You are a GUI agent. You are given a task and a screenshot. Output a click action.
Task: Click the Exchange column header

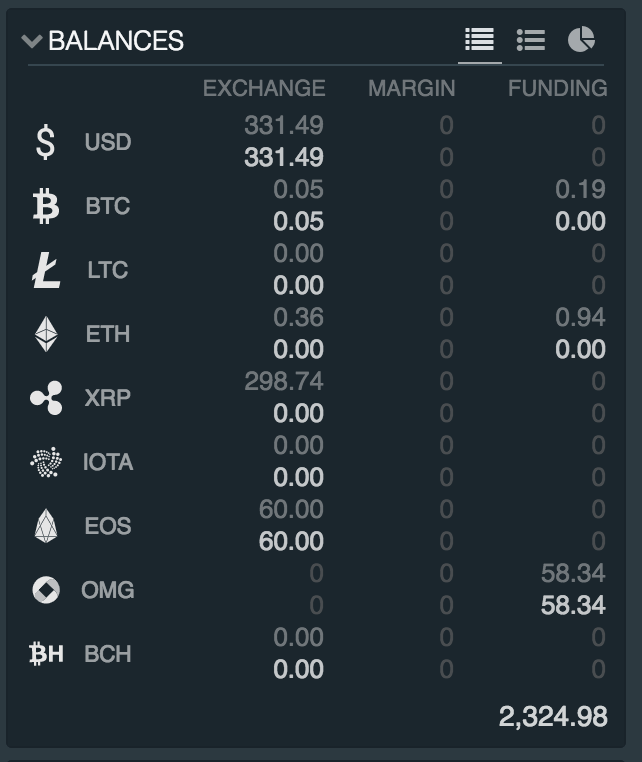pyautogui.click(x=264, y=88)
